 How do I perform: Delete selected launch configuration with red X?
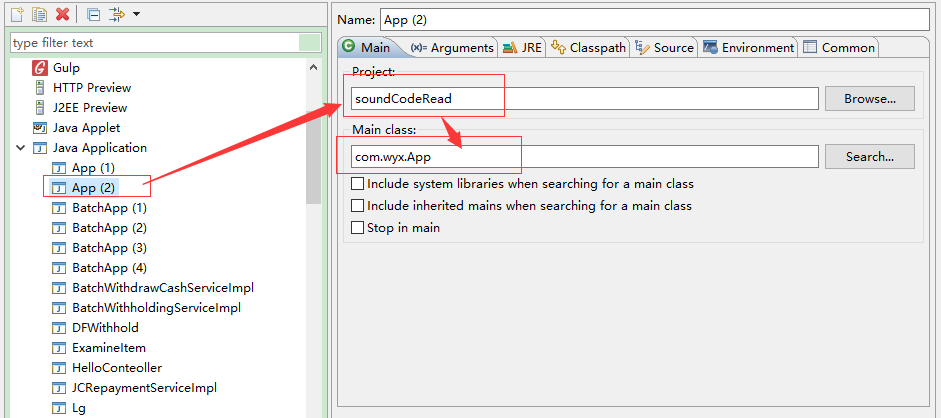click(x=62, y=14)
